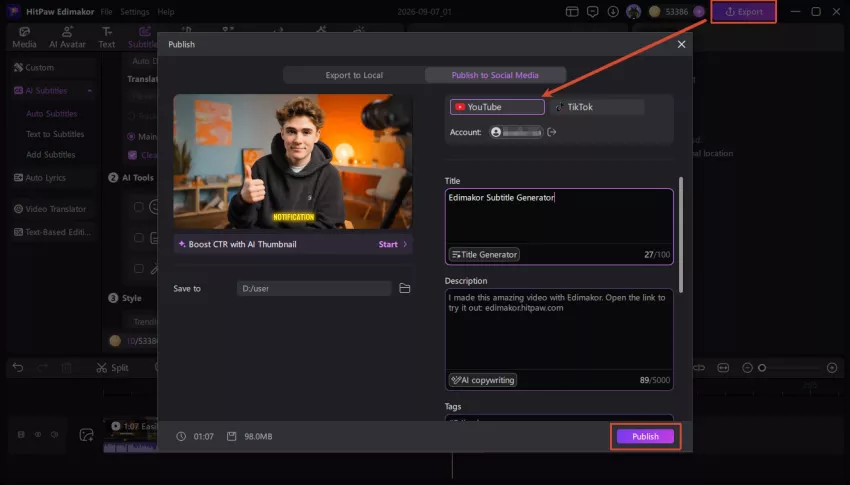Click the timeline zoom in plus icon
The image size is (850, 485).
[832, 368]
